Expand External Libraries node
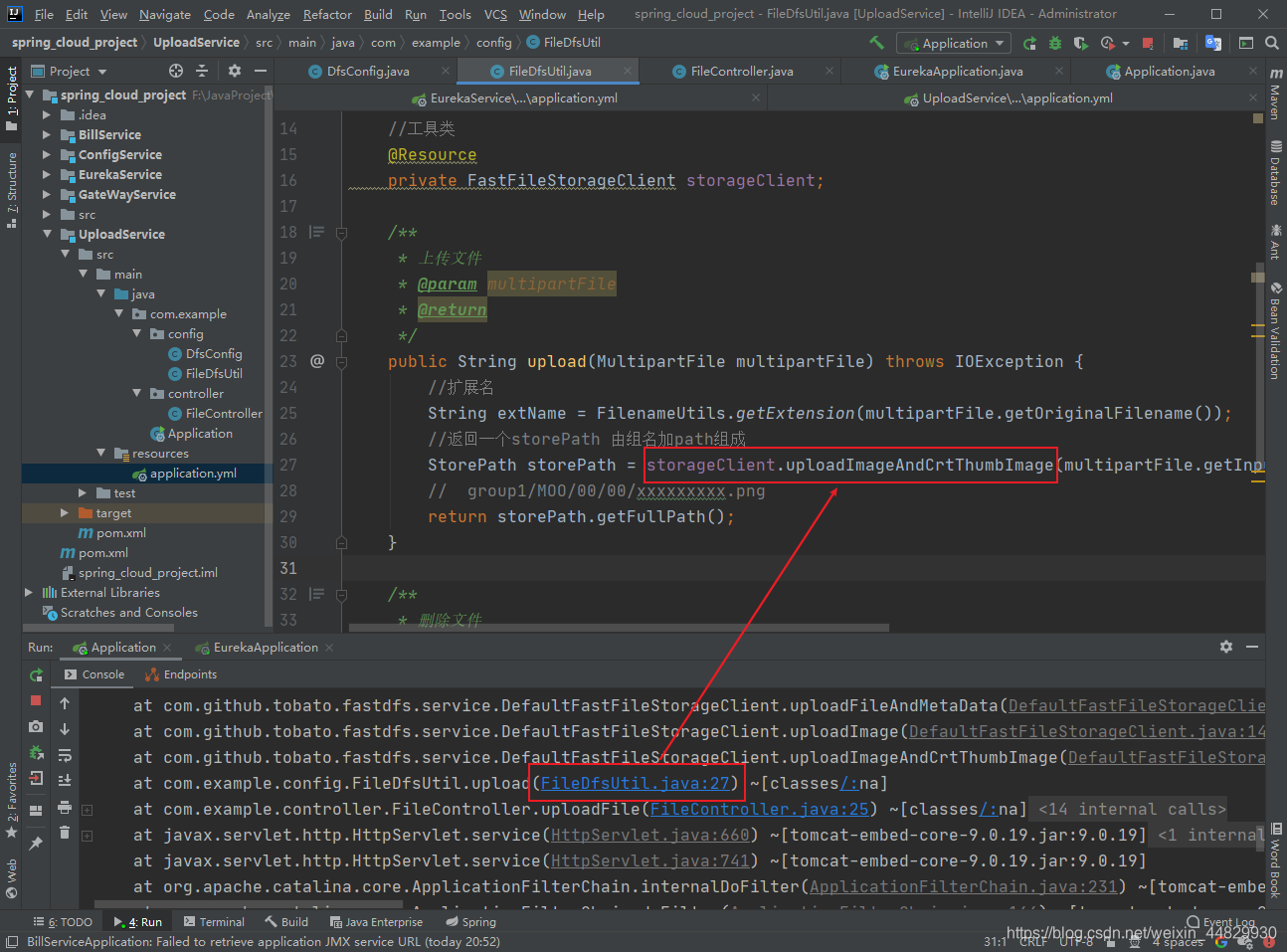The width and height of the screenshot is (1287, 952). click(x=29, y=592)
